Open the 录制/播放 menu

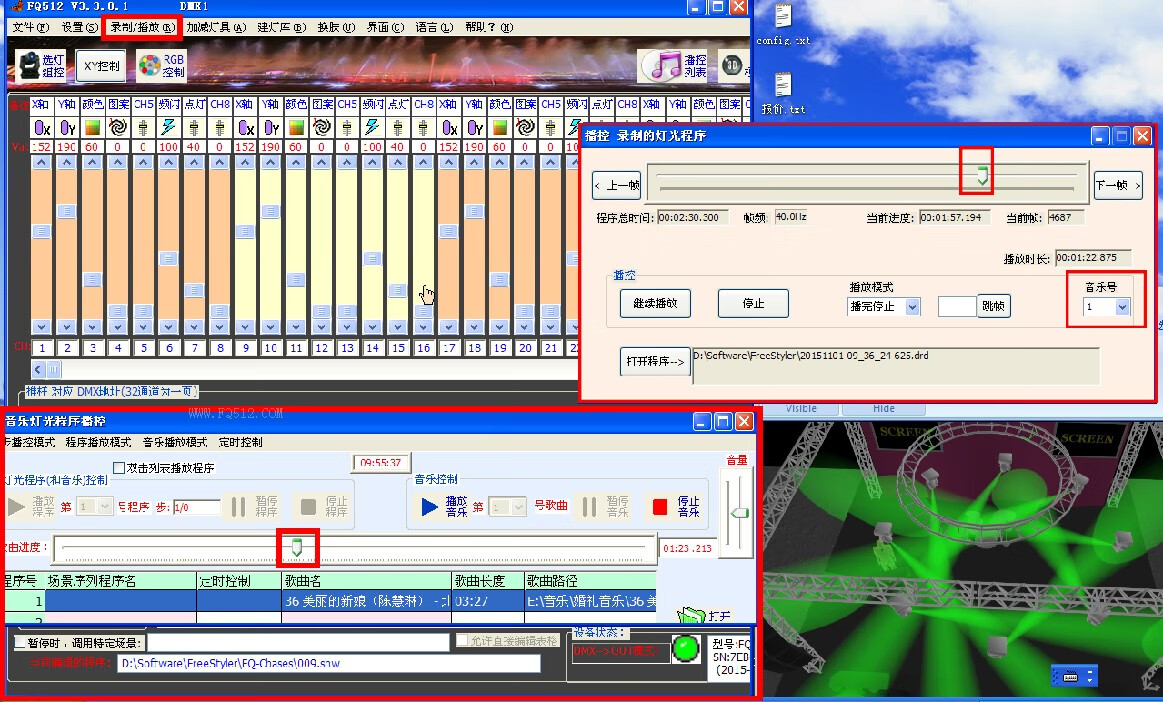(x=141, y=27)
